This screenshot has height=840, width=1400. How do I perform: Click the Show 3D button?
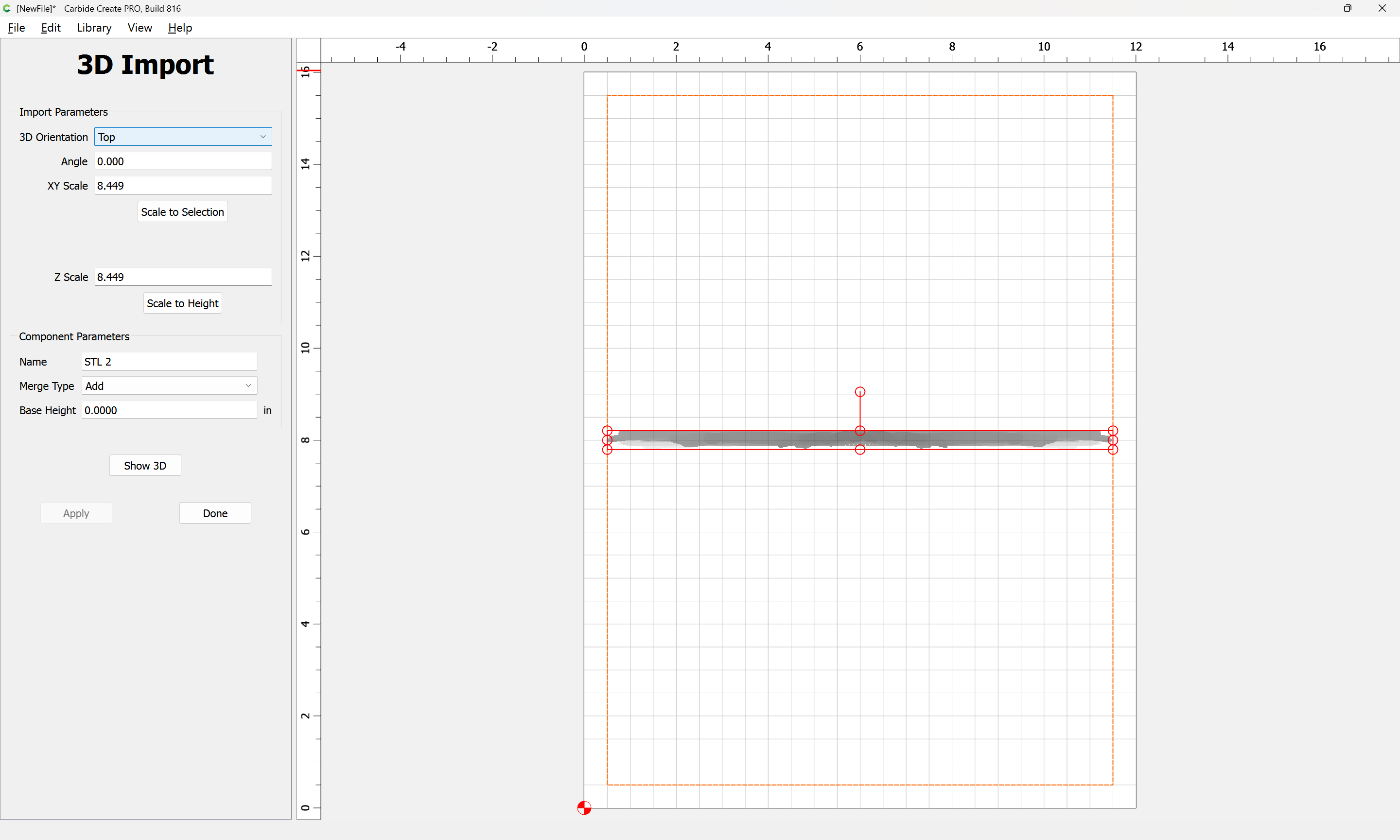145,466
